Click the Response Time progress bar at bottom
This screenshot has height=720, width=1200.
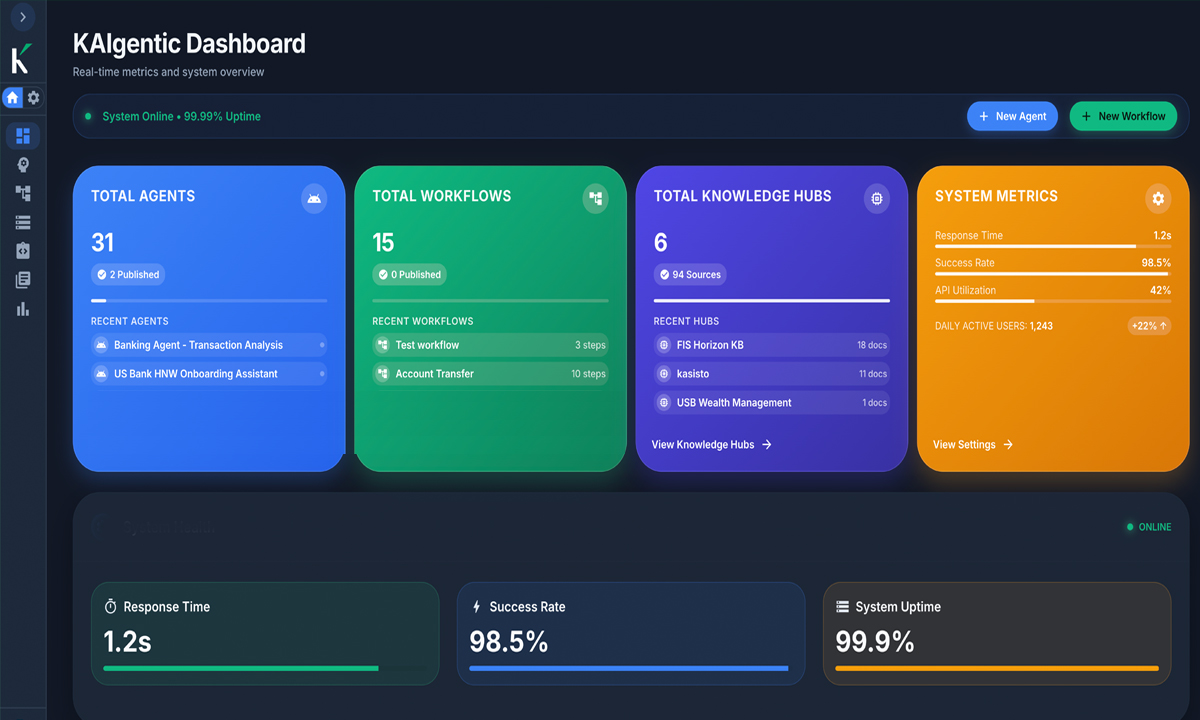coord(241,668)
